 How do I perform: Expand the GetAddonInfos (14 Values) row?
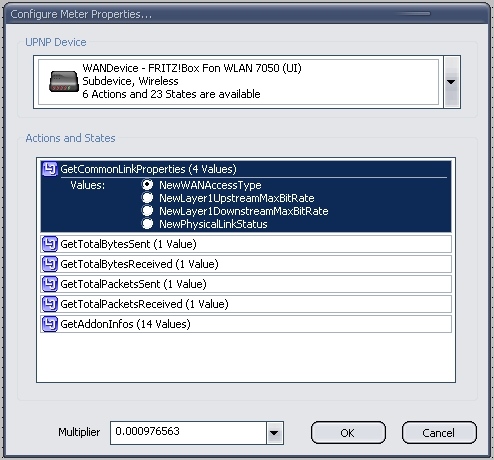(x=246, y=324)
